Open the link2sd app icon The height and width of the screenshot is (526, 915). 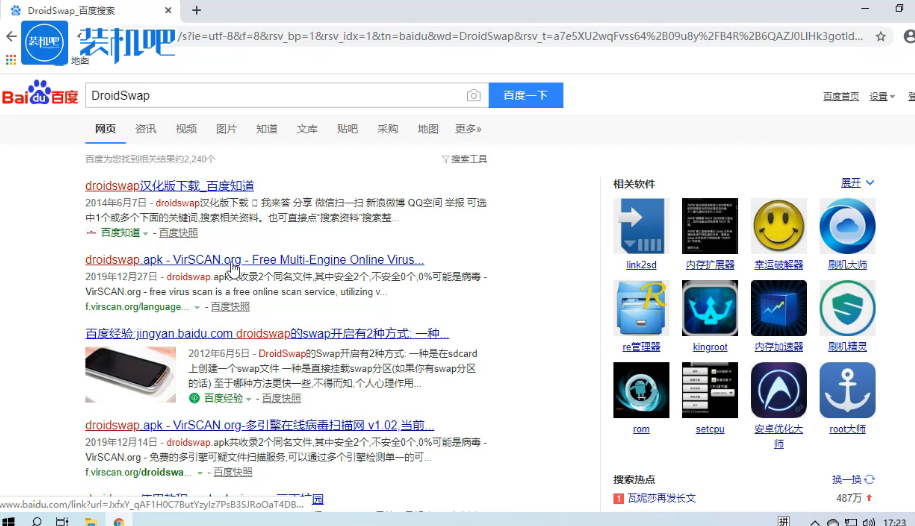(x=641, y=226)
